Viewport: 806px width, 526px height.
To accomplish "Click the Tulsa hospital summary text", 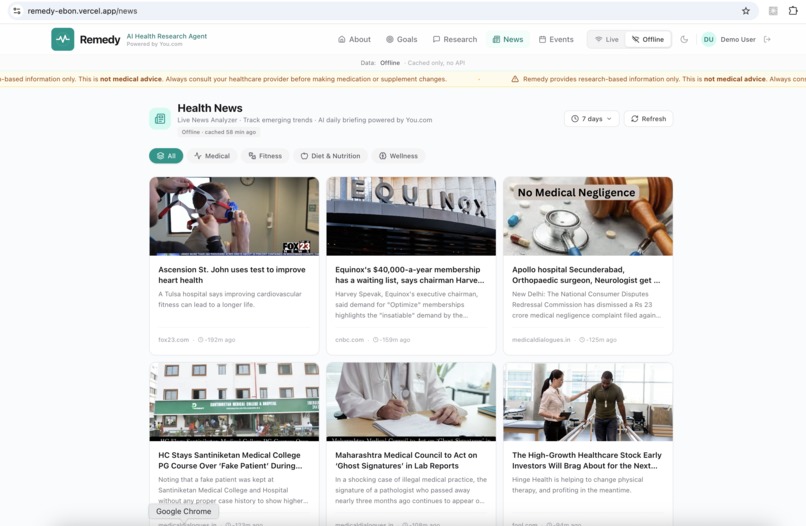I will (x=230, y=299).
